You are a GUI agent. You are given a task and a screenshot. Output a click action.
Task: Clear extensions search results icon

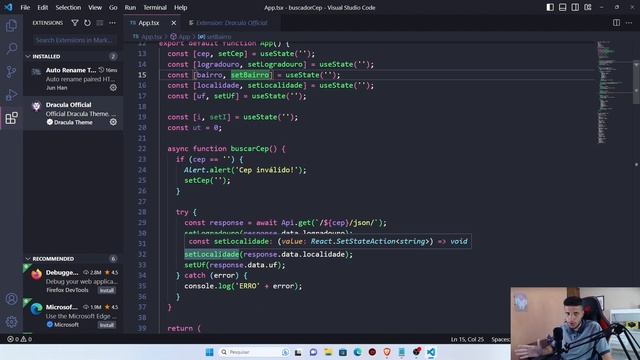(100, 23)
